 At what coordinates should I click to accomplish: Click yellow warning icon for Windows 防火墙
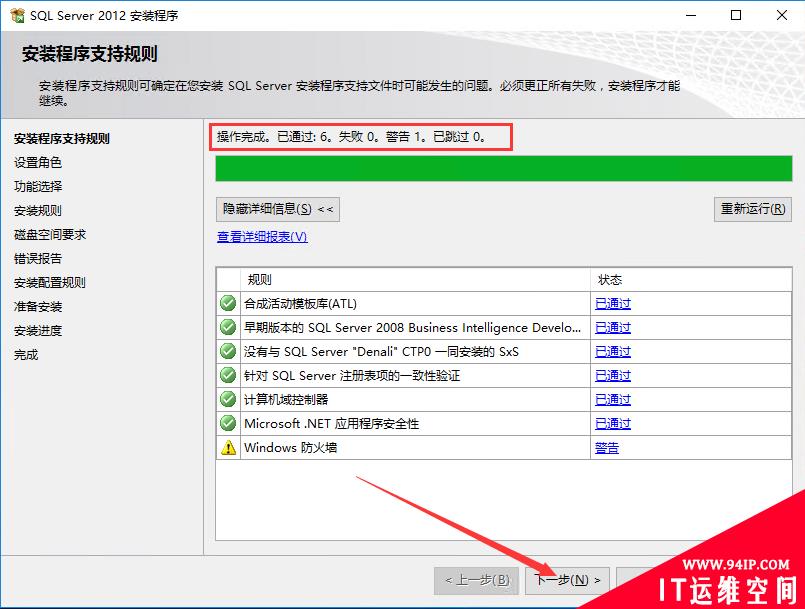coord(228,447)
